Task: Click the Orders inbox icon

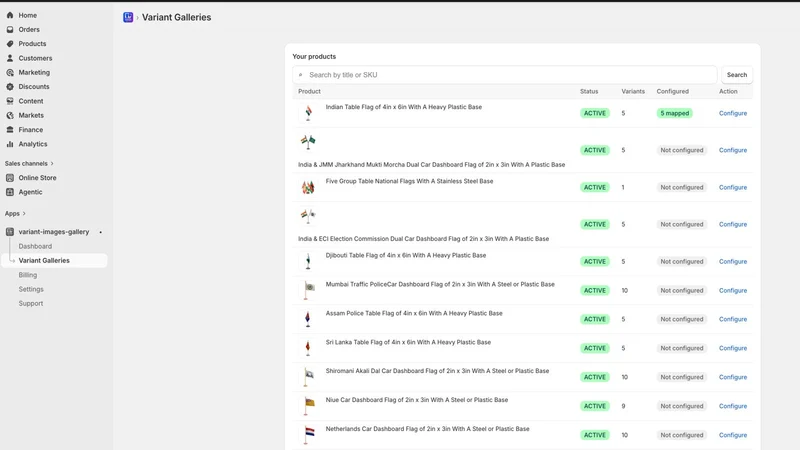Action: (x=10, y=30)
